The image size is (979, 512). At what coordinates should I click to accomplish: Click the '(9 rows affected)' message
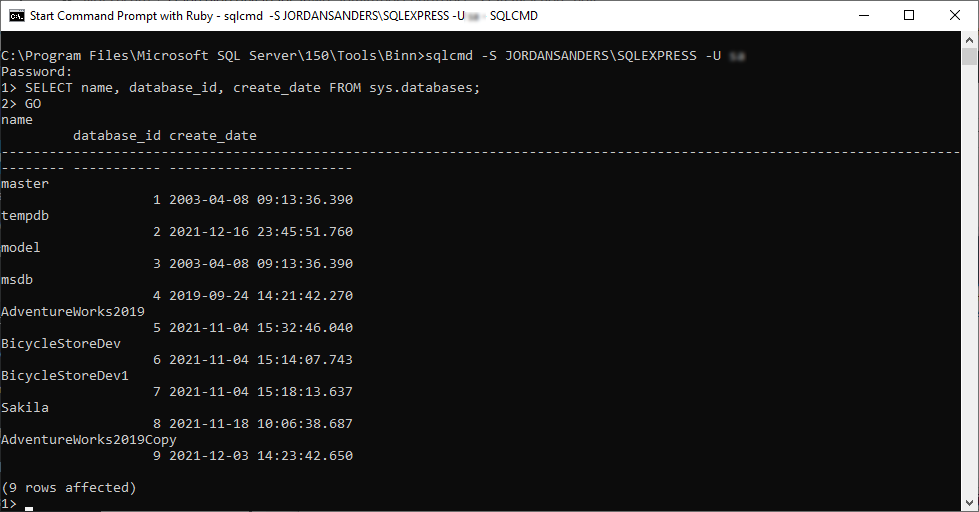69,488
